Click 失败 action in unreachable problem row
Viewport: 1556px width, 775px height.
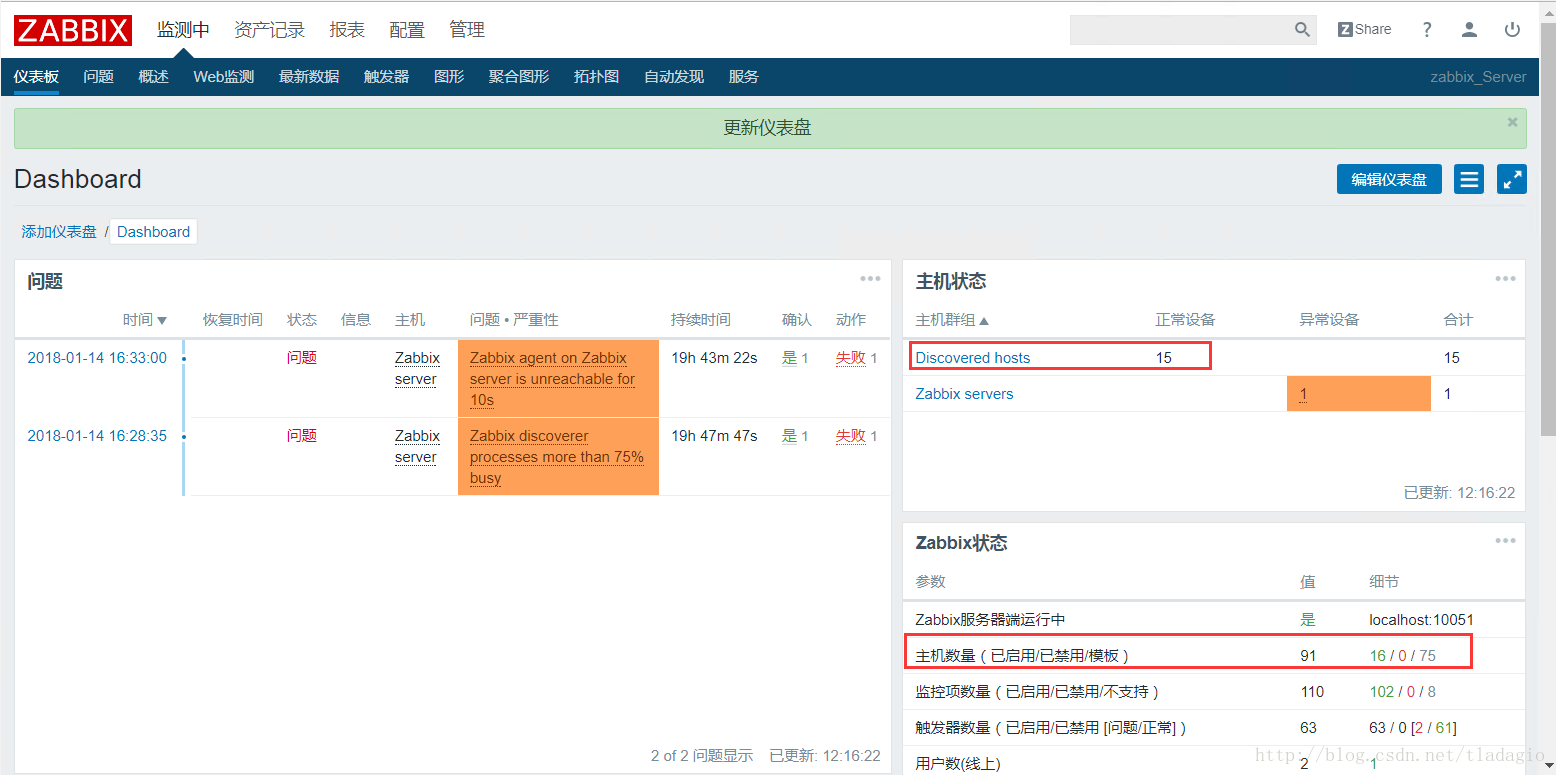coord(850,358)
